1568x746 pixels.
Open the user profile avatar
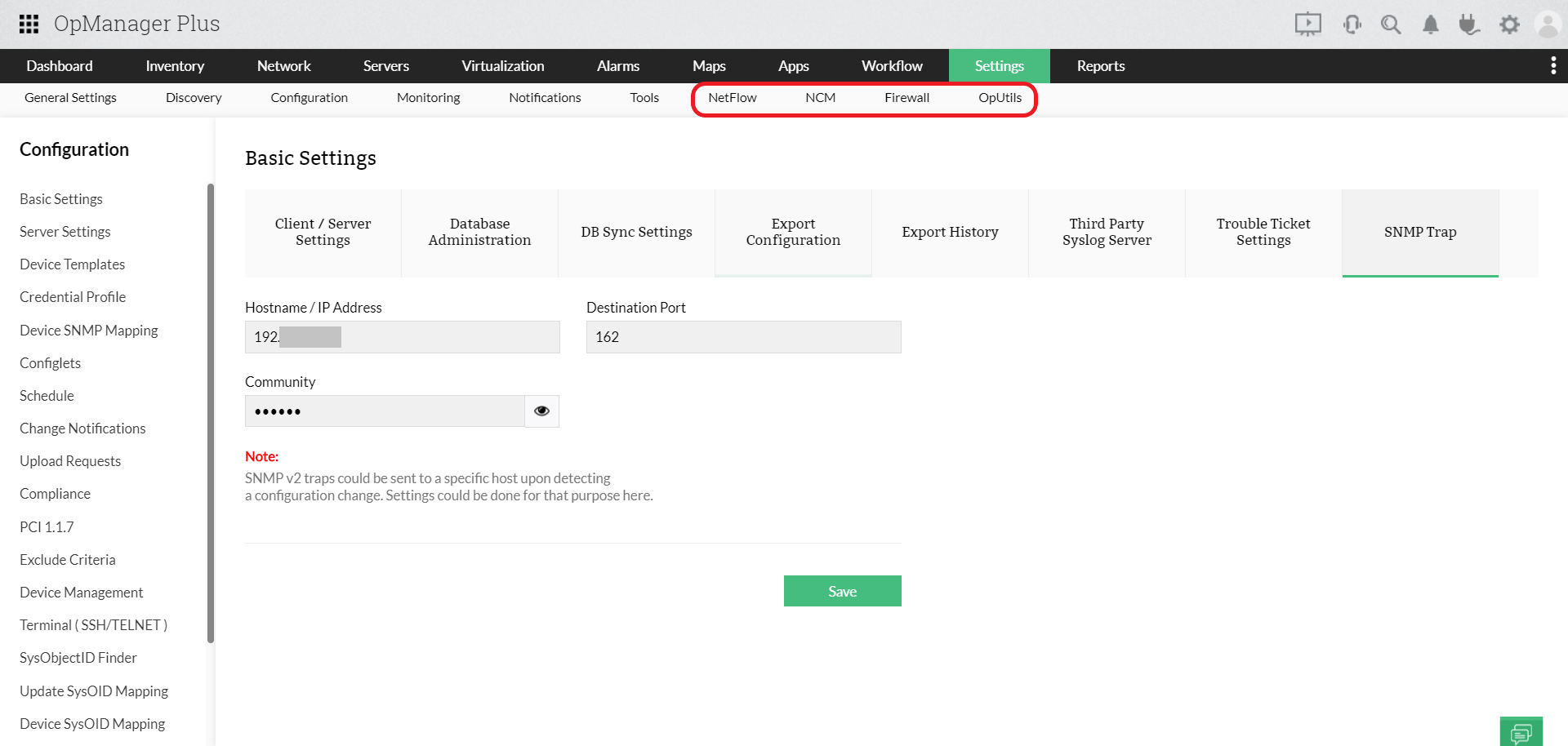click(1548, 24)
